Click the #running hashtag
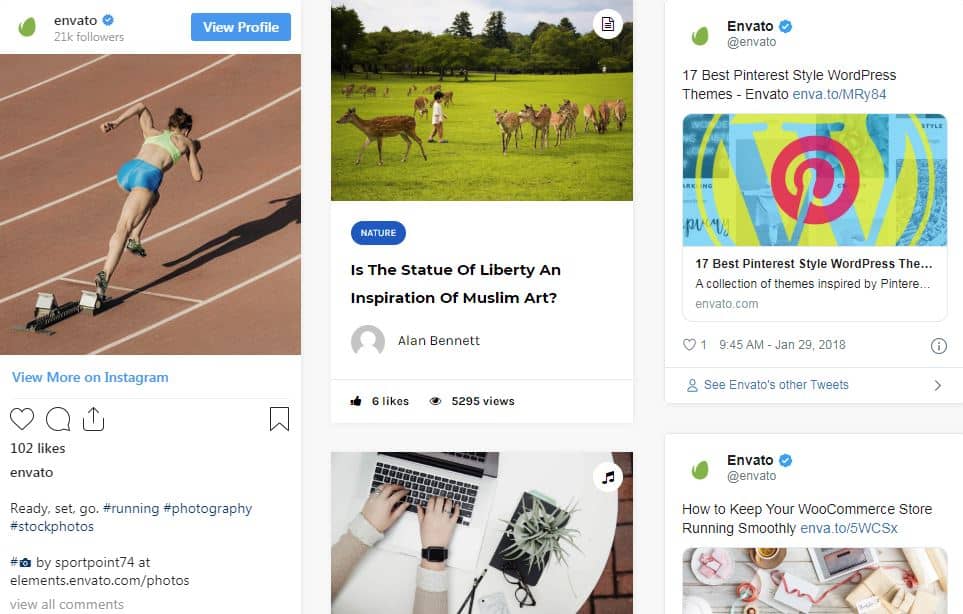 (131, 508)
